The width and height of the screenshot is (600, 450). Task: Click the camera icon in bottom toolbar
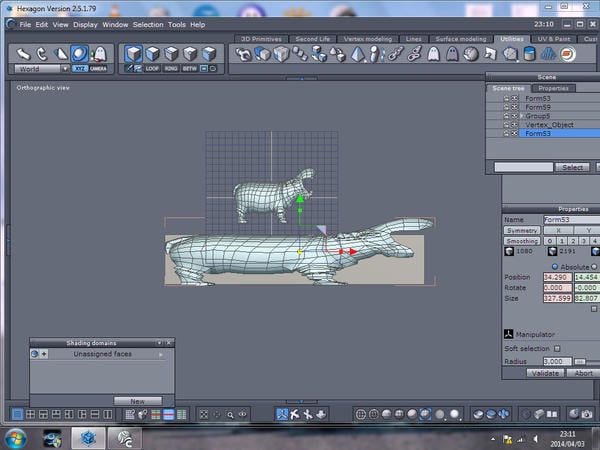tap(588, 413)
